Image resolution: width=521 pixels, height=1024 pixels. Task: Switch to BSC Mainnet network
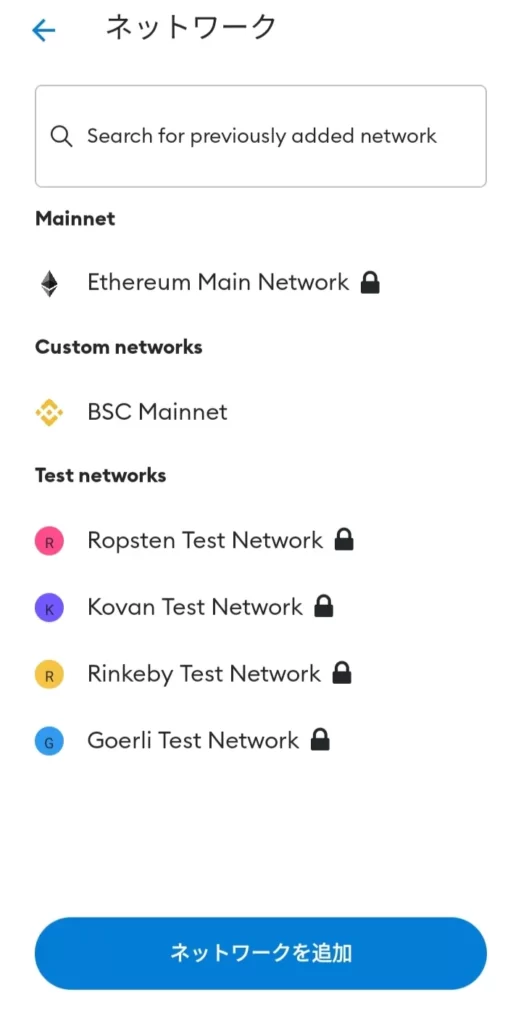pyautogui.click(x=157, y=412)
